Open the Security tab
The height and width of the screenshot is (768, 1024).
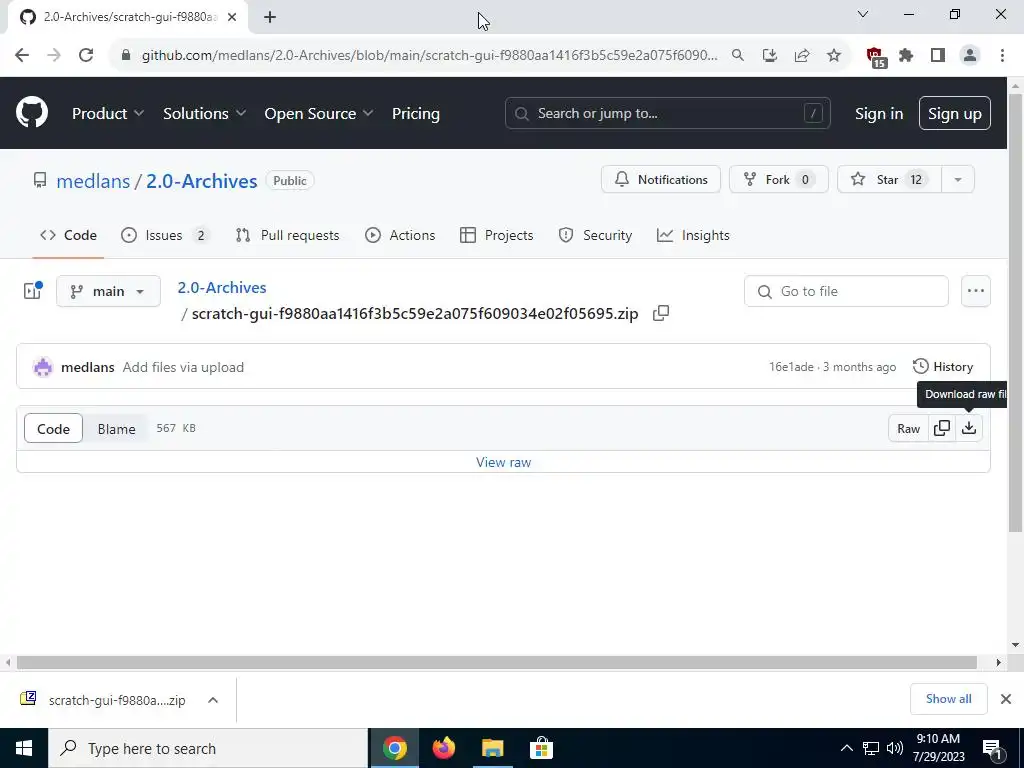coord(595,235)
